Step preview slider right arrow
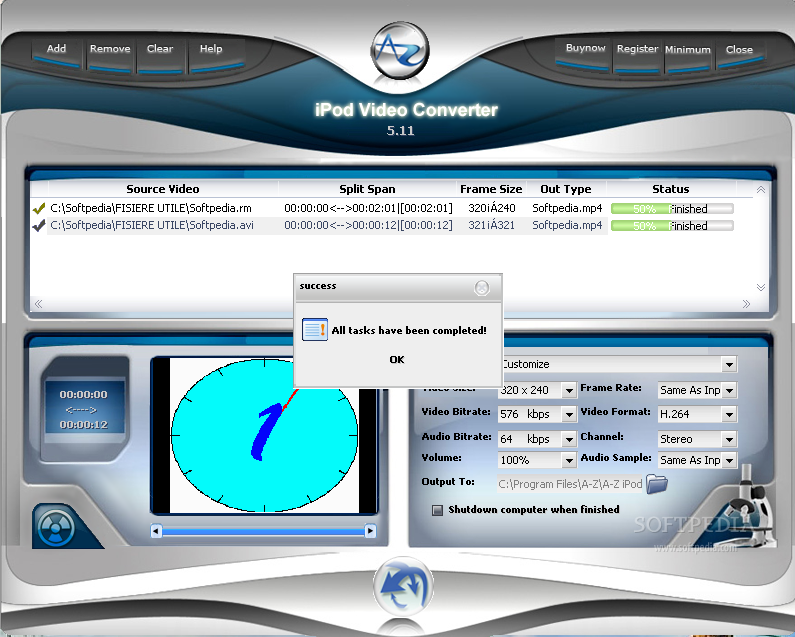This screenshot has width=795, height=637. 371,531
